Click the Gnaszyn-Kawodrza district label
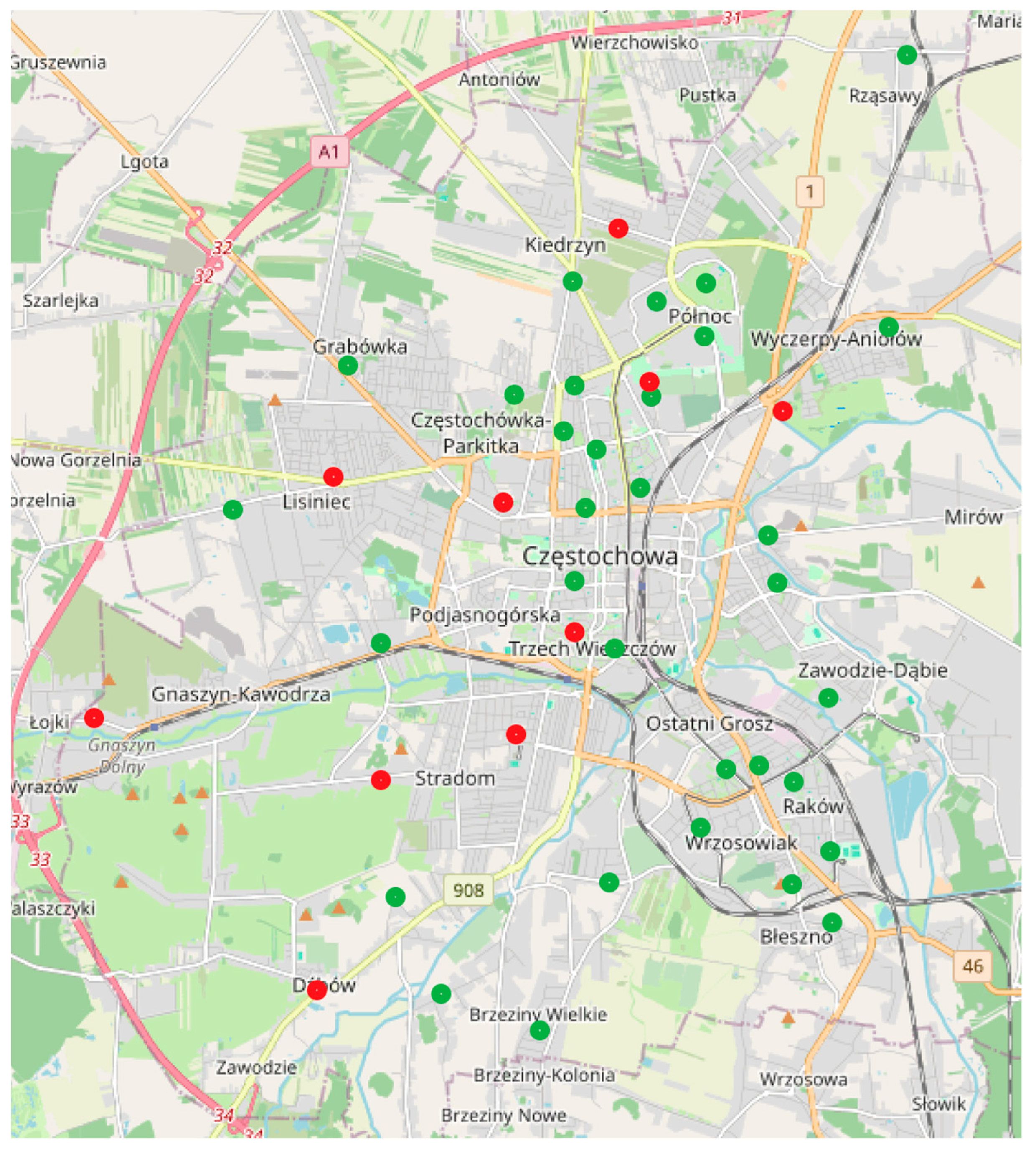 point(241,694)
